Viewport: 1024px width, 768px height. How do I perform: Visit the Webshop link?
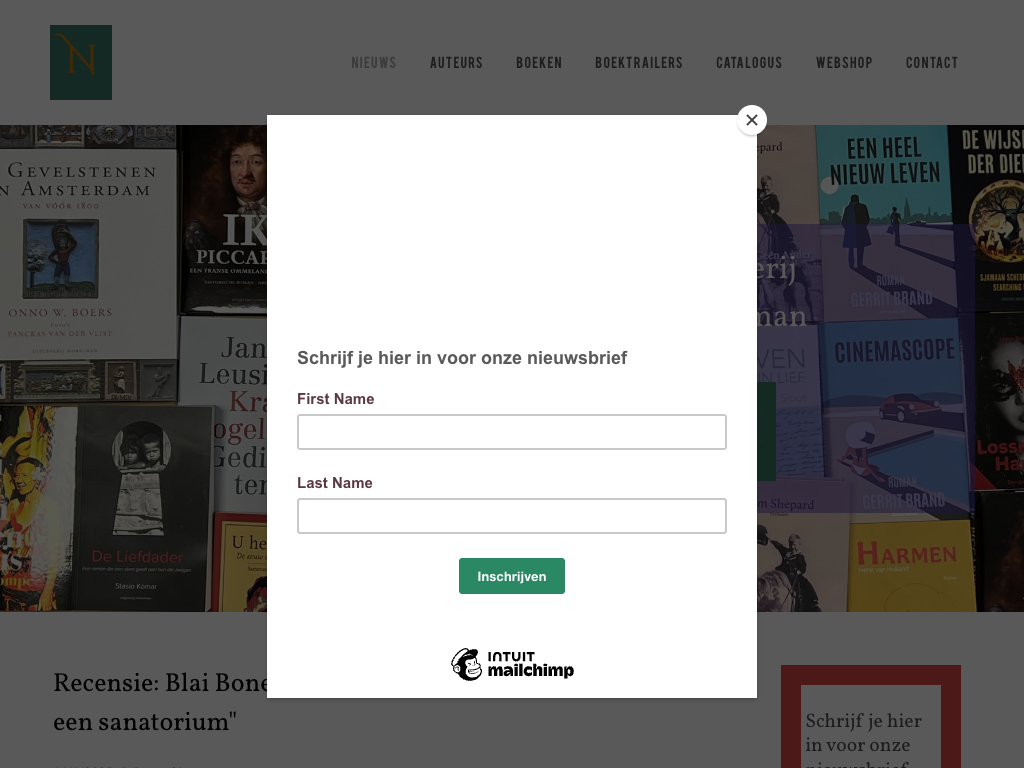pyautogui.click(x=844, y=63)
